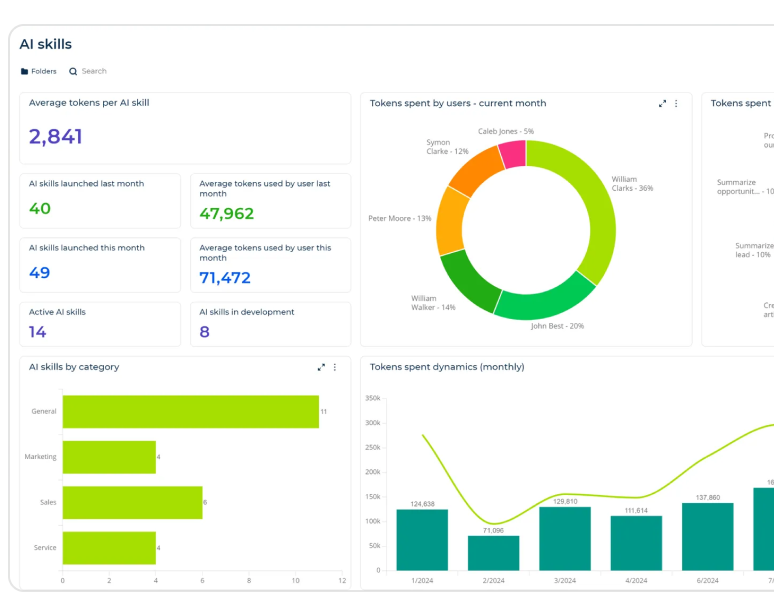
Task: Click the General category bar
Action: (190, 411)
